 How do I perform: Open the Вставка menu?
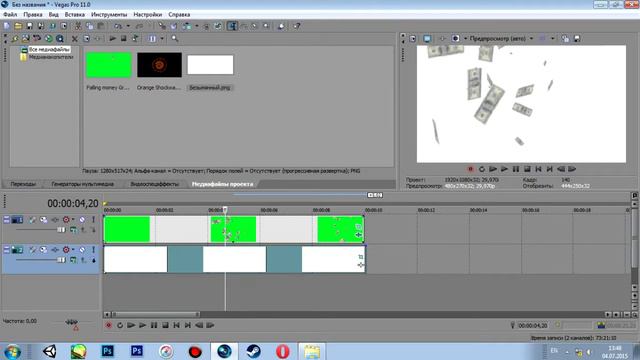click(75, 15)
